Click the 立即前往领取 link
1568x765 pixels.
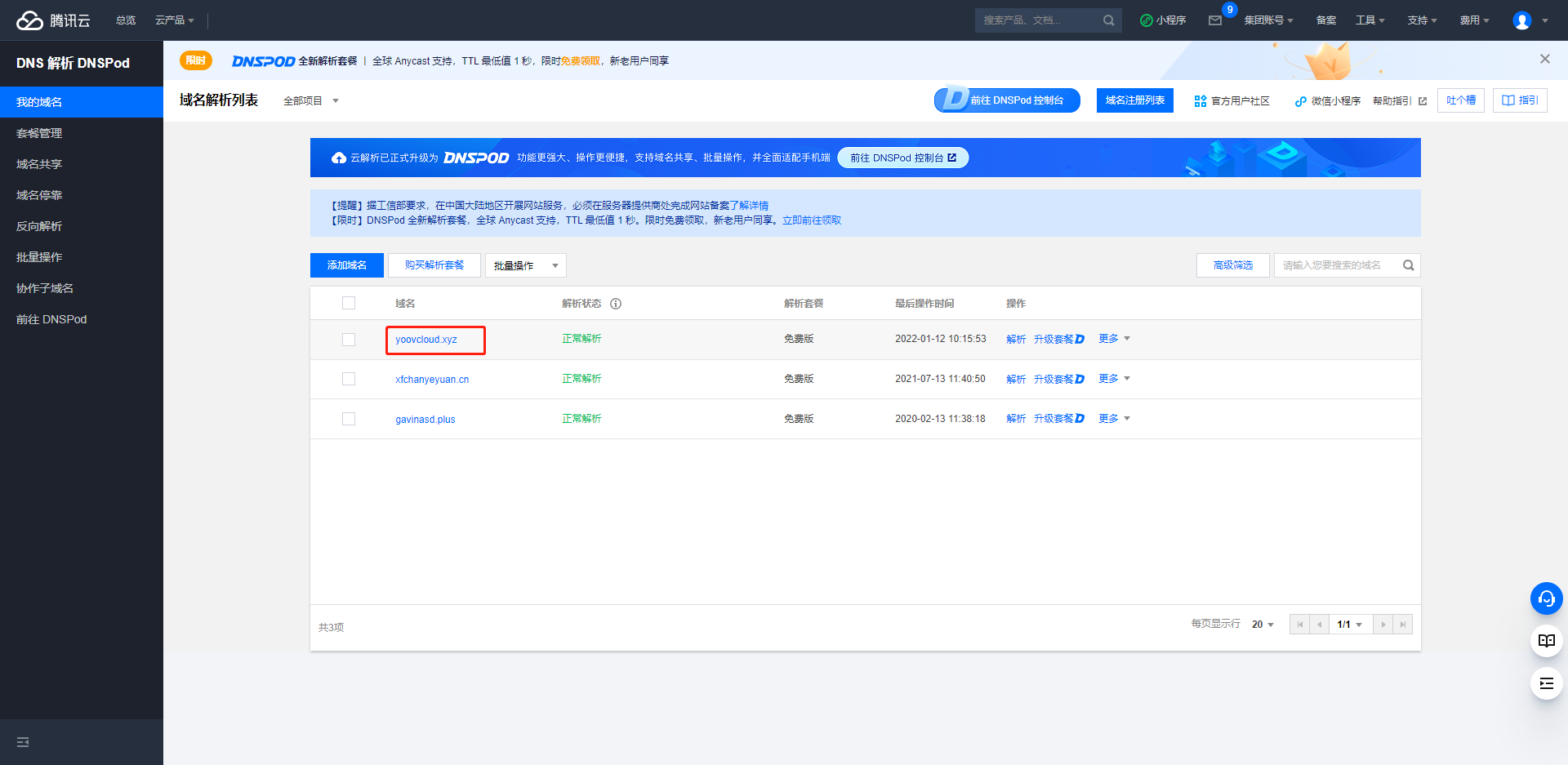pyautogui.click(x=812, y=220)
